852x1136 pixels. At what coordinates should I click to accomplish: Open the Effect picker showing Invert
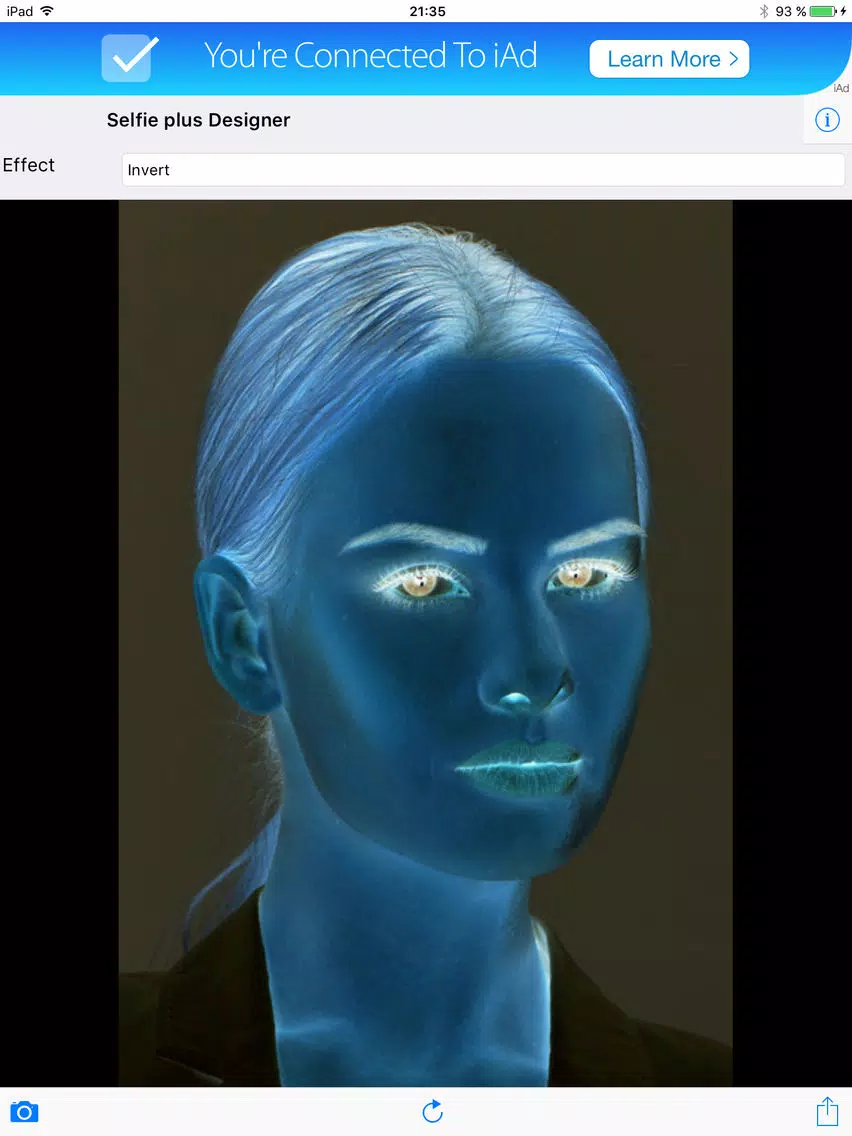(483, 170)
